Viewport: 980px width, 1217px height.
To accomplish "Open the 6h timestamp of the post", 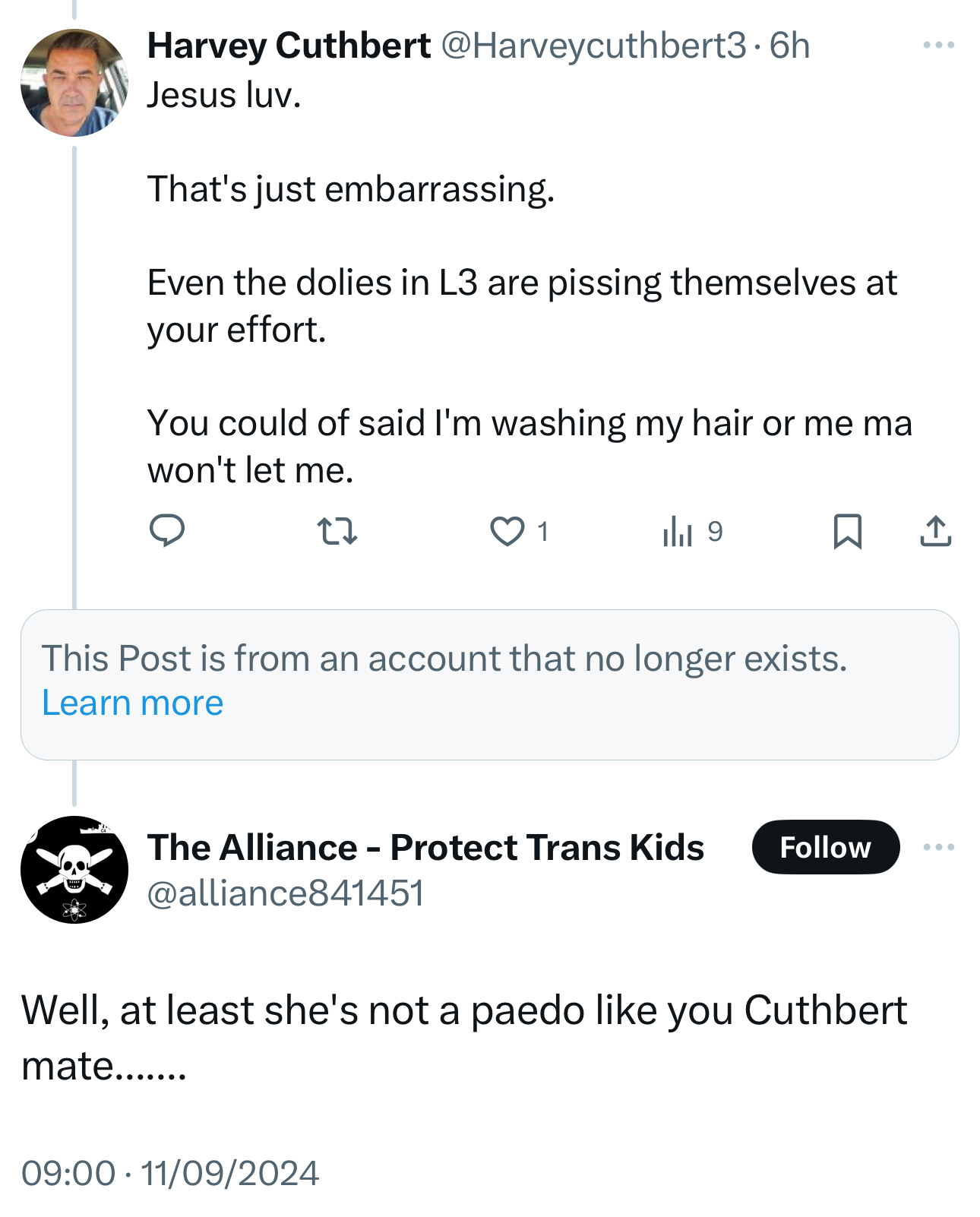I will click(x=789, y=46).
